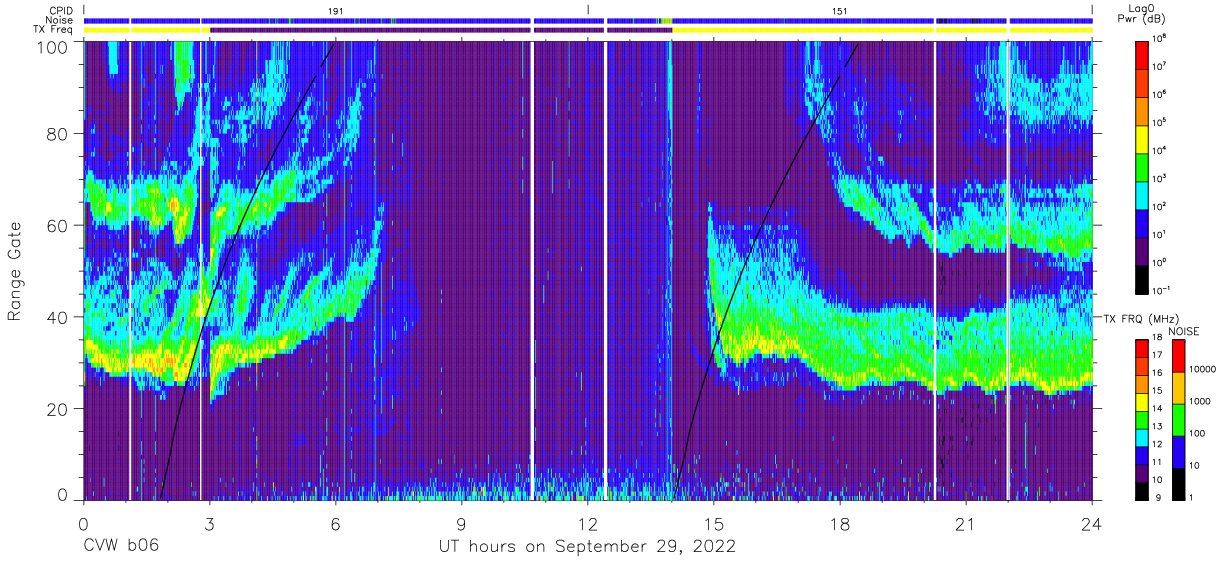Image resolution: width=1228 pixels, height=567 pixels.
Task: Select the 'Noise' row label at top left
Action: tap(60, 20)
